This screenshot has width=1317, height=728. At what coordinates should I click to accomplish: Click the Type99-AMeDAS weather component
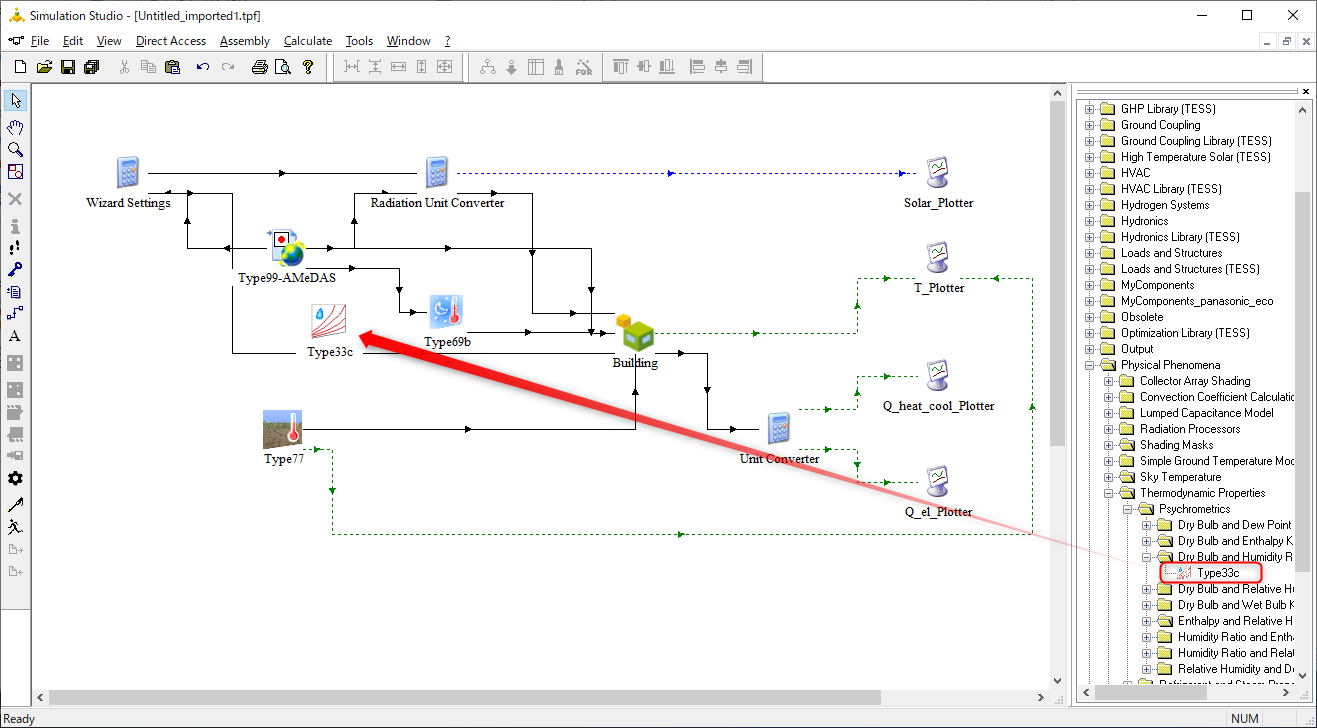point(286,250)
